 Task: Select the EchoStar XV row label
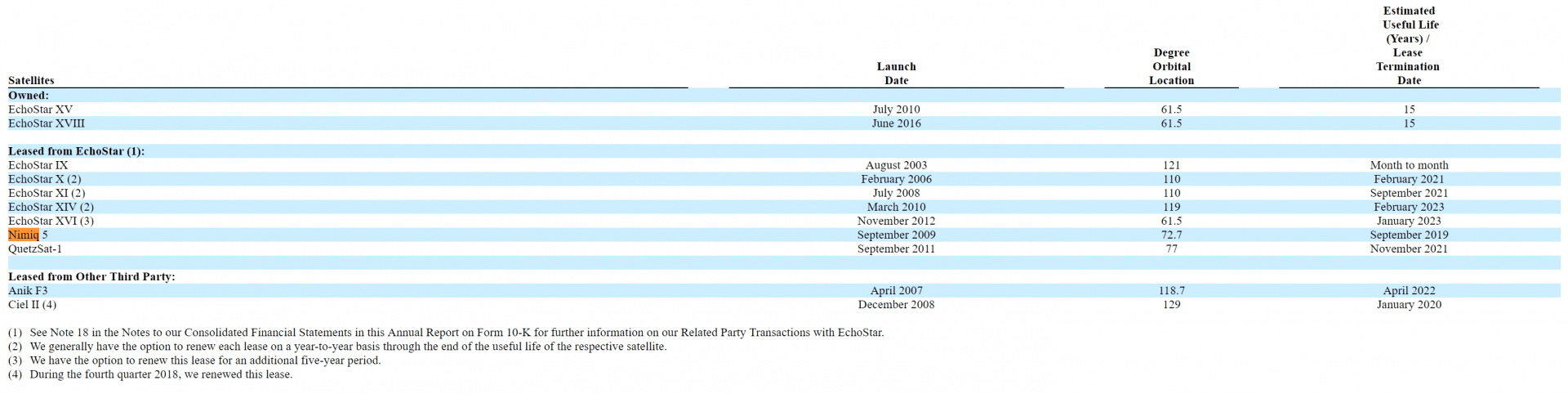[41, 110]
